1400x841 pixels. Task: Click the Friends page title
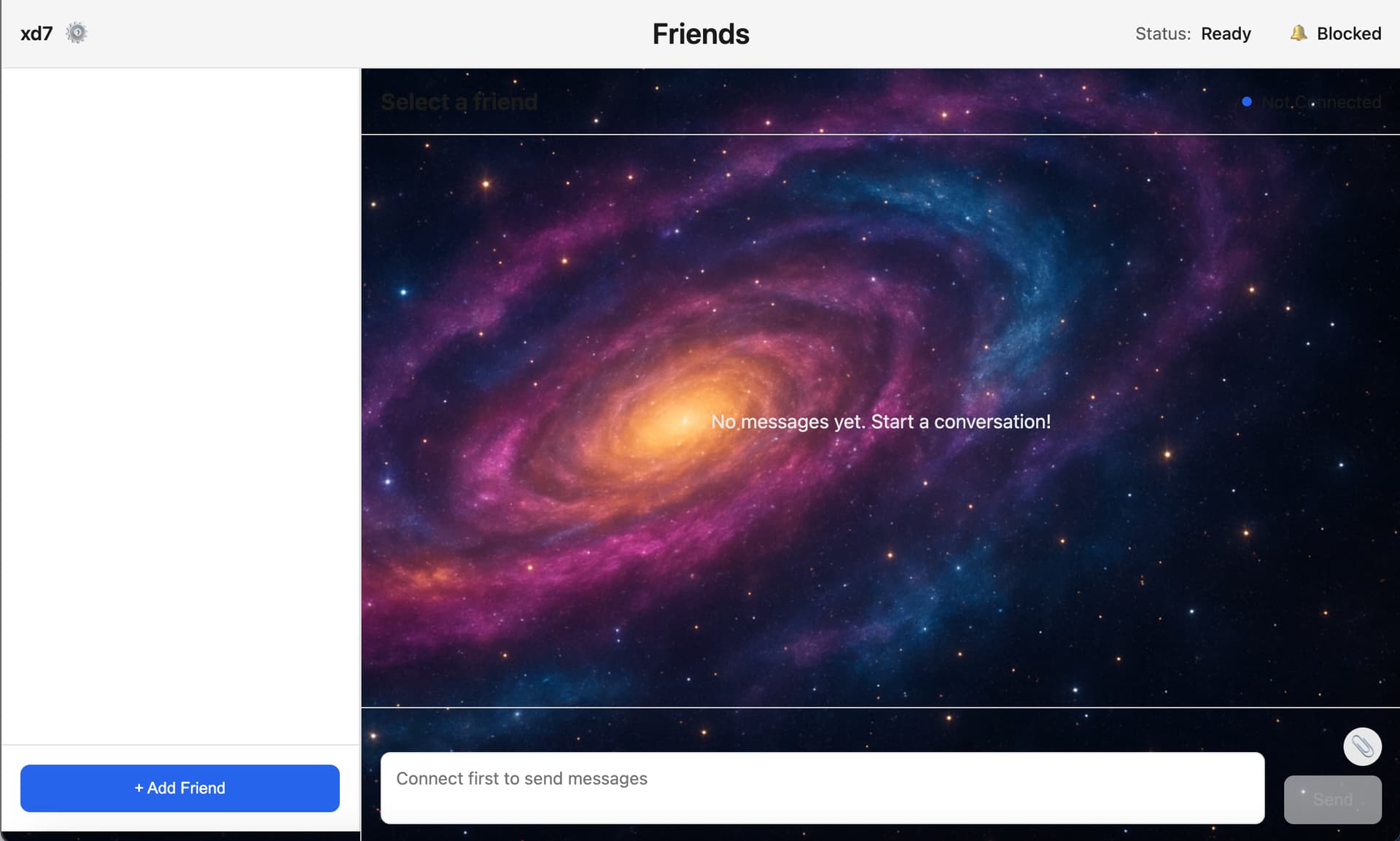(701, 34)
